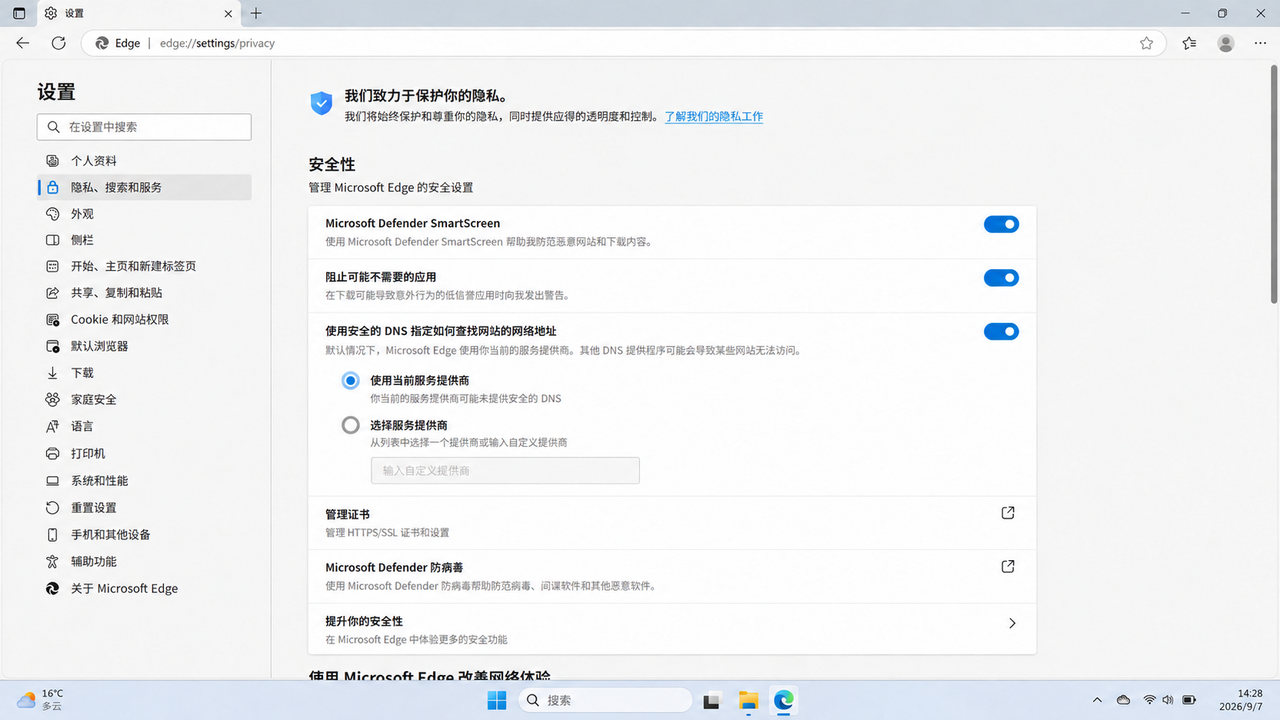Reload the page with refresh icon
Viewport: 1280px width, 720px height.
coord(58,43)
